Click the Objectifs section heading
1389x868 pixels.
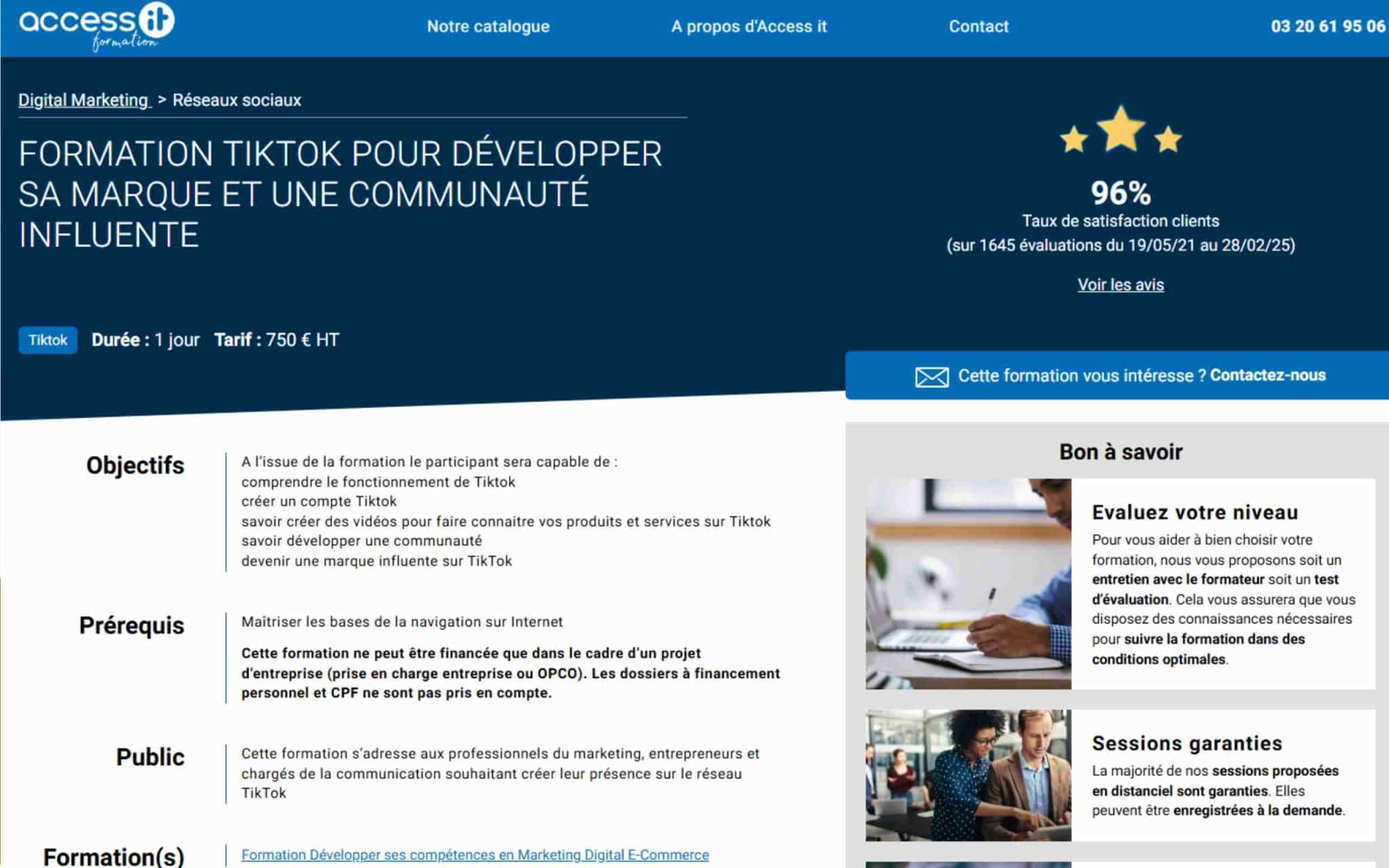[x=135, y=466]
